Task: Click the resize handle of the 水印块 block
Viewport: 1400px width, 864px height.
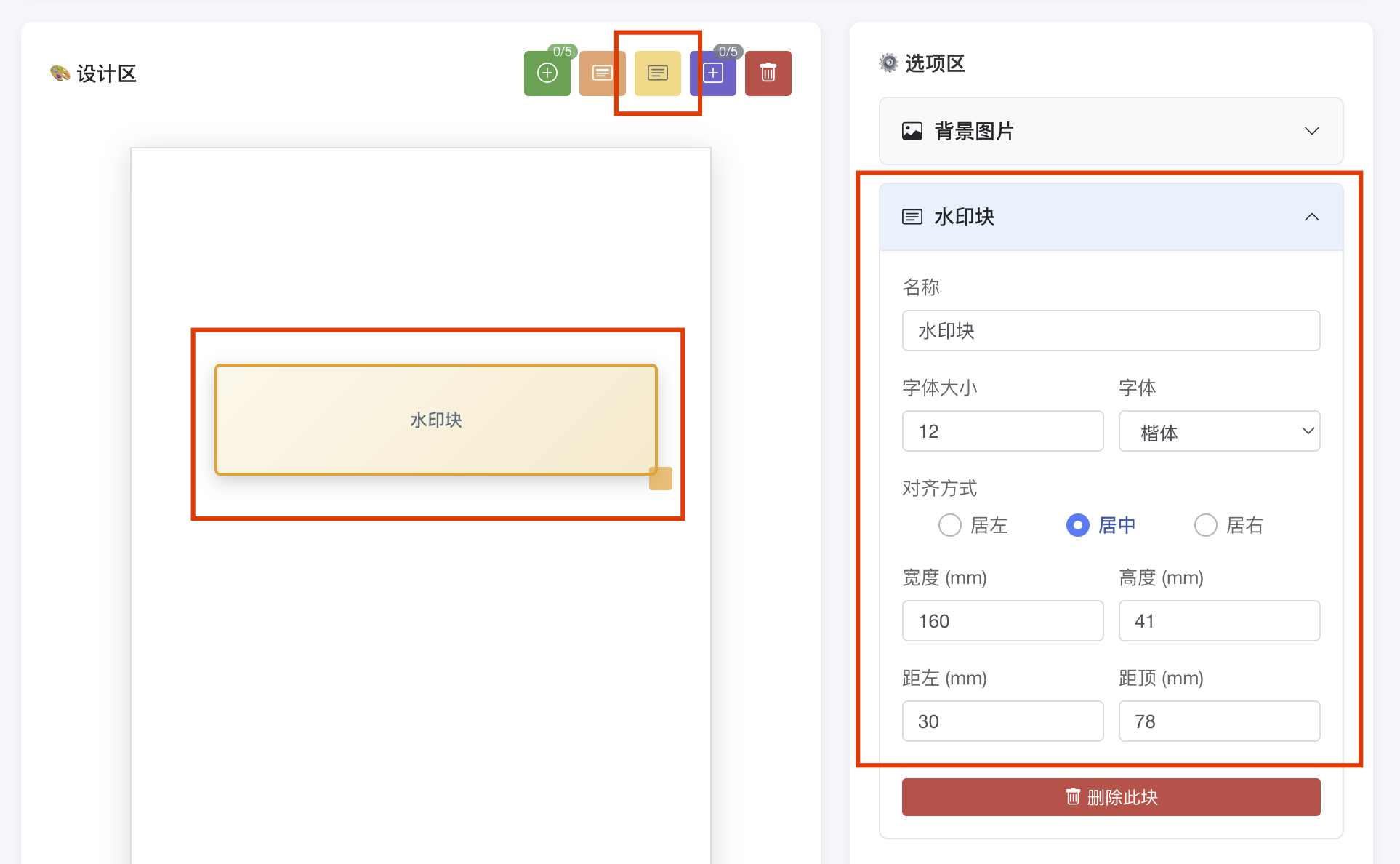Action: [x=660, y=479]
